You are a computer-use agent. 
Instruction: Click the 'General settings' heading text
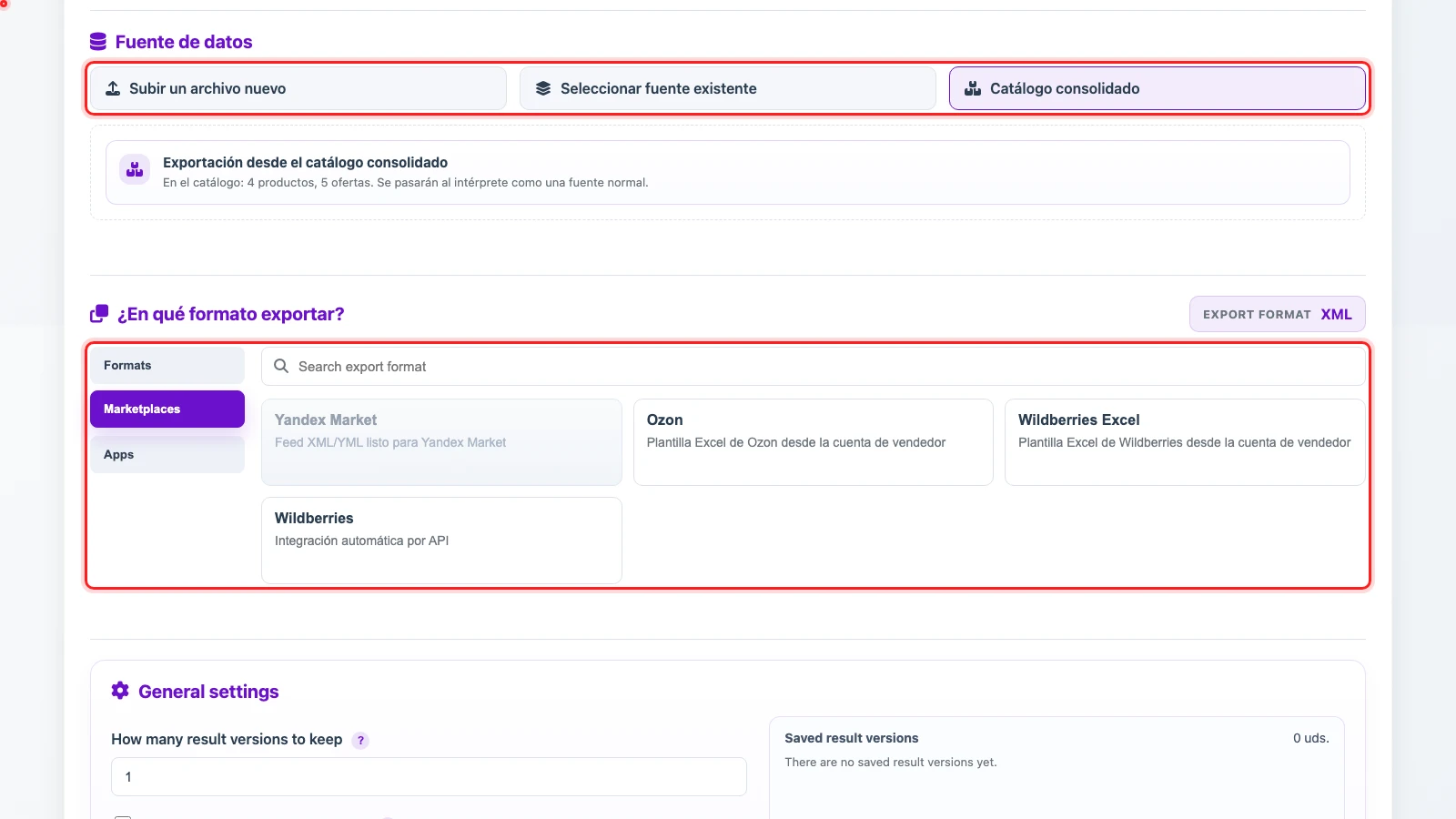click(x=208, y=692)
